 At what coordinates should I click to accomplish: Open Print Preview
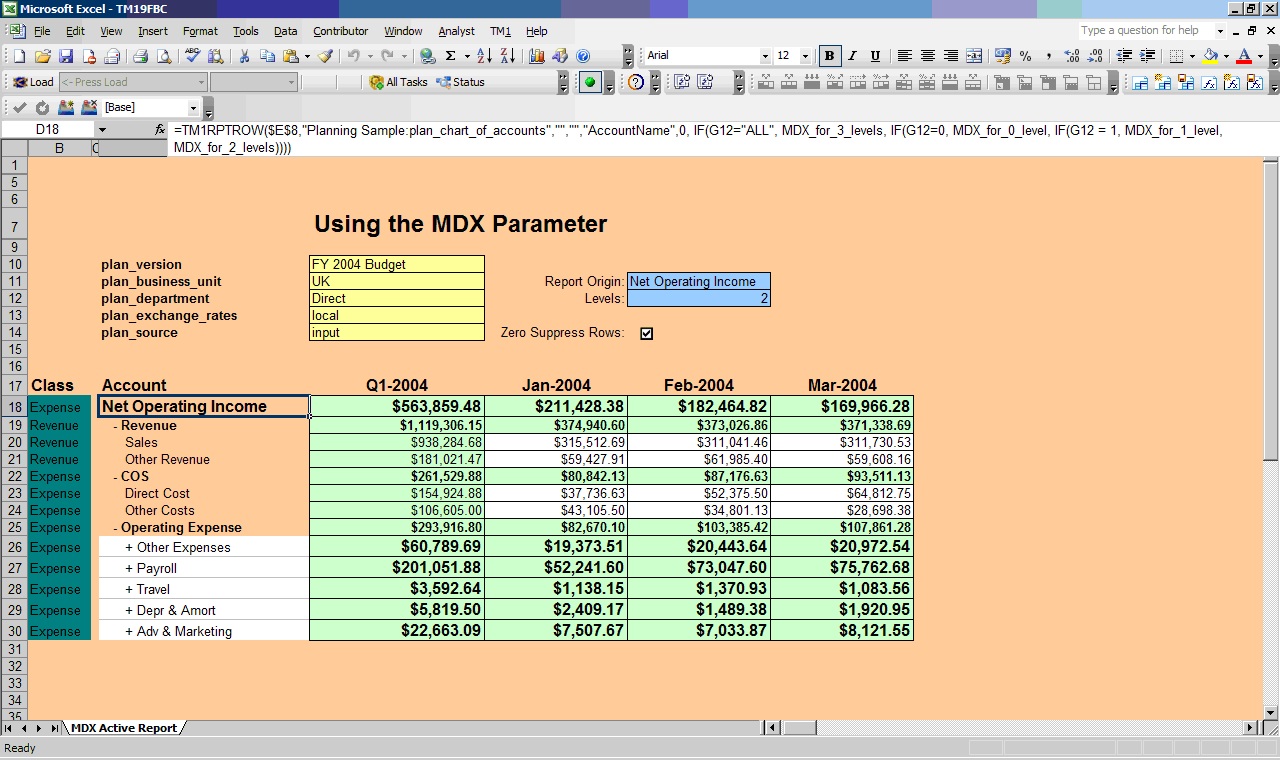pyautogui.click(x=164, y=56)
